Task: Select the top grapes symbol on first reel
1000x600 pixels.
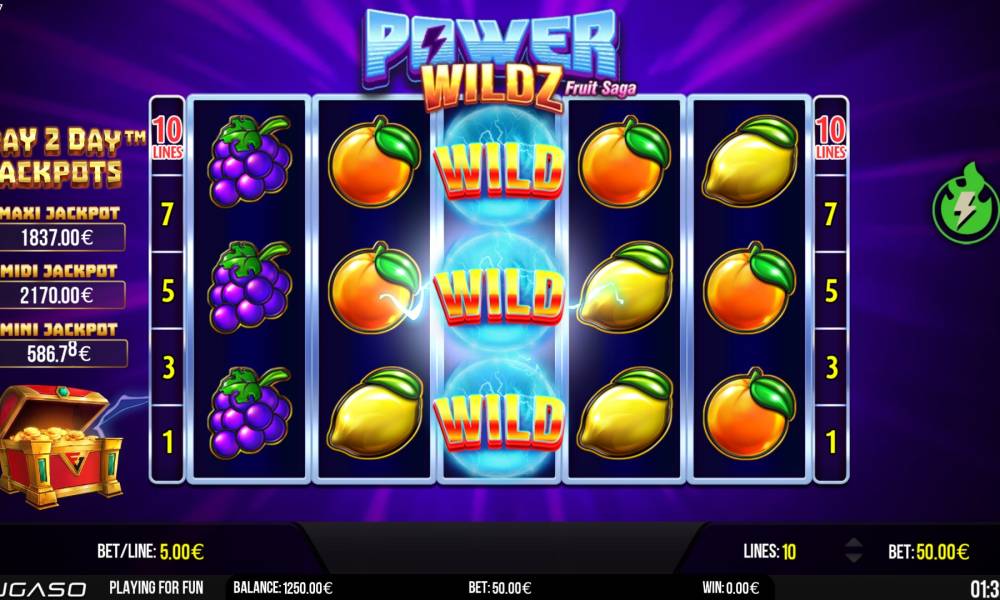Action: pos(249,161)
